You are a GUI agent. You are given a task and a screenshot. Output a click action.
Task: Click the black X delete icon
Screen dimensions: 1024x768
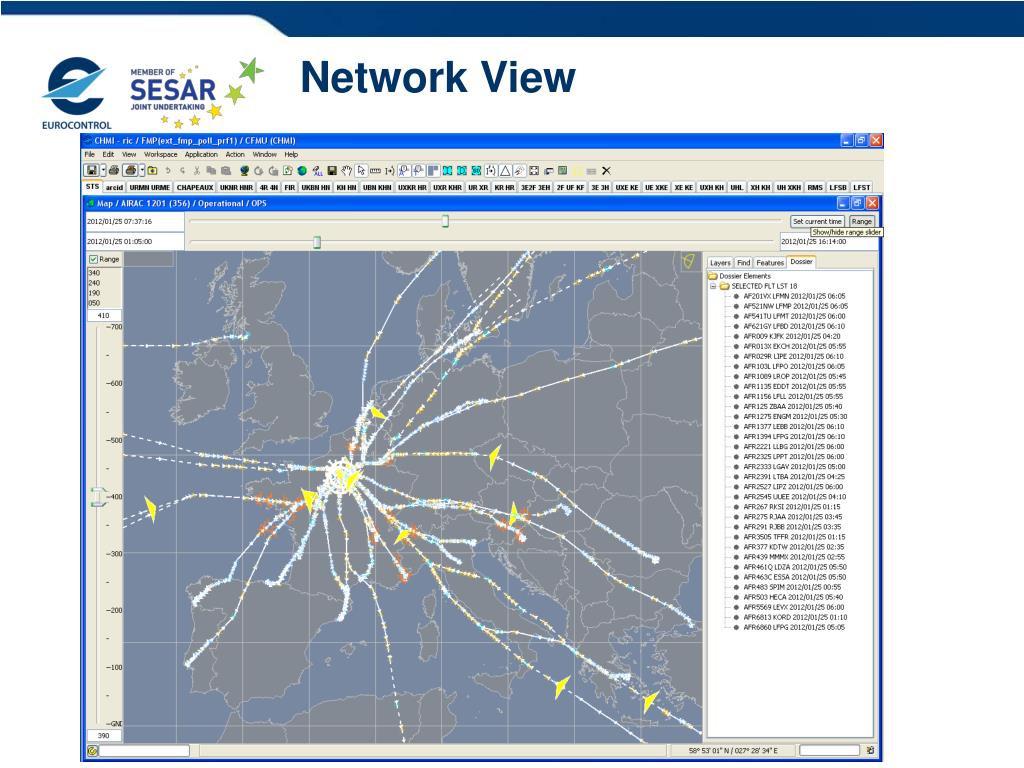point(606,170)
